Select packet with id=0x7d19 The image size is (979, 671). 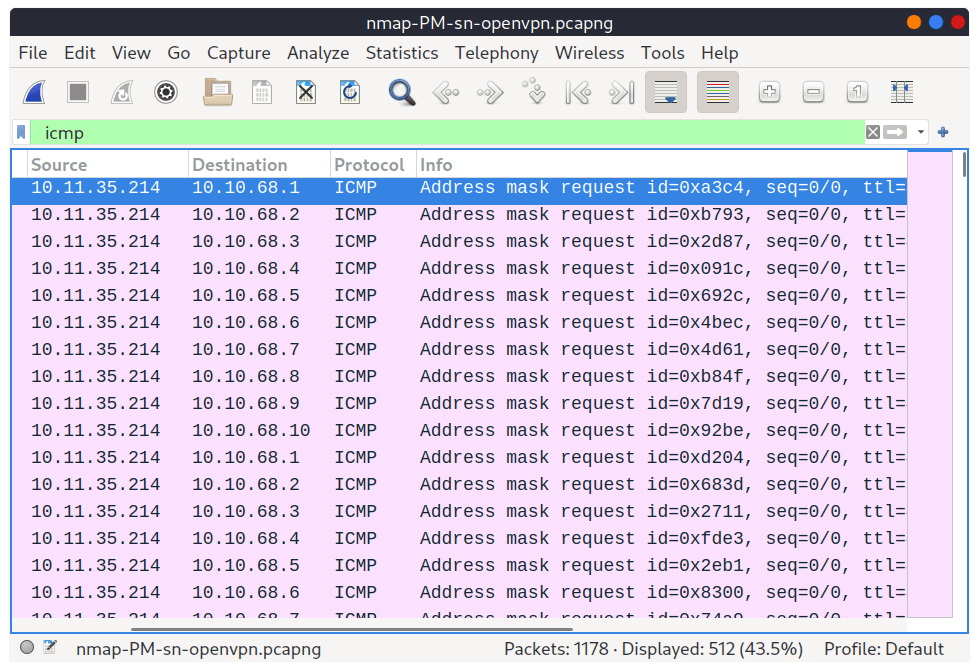[x=459, y=403]
